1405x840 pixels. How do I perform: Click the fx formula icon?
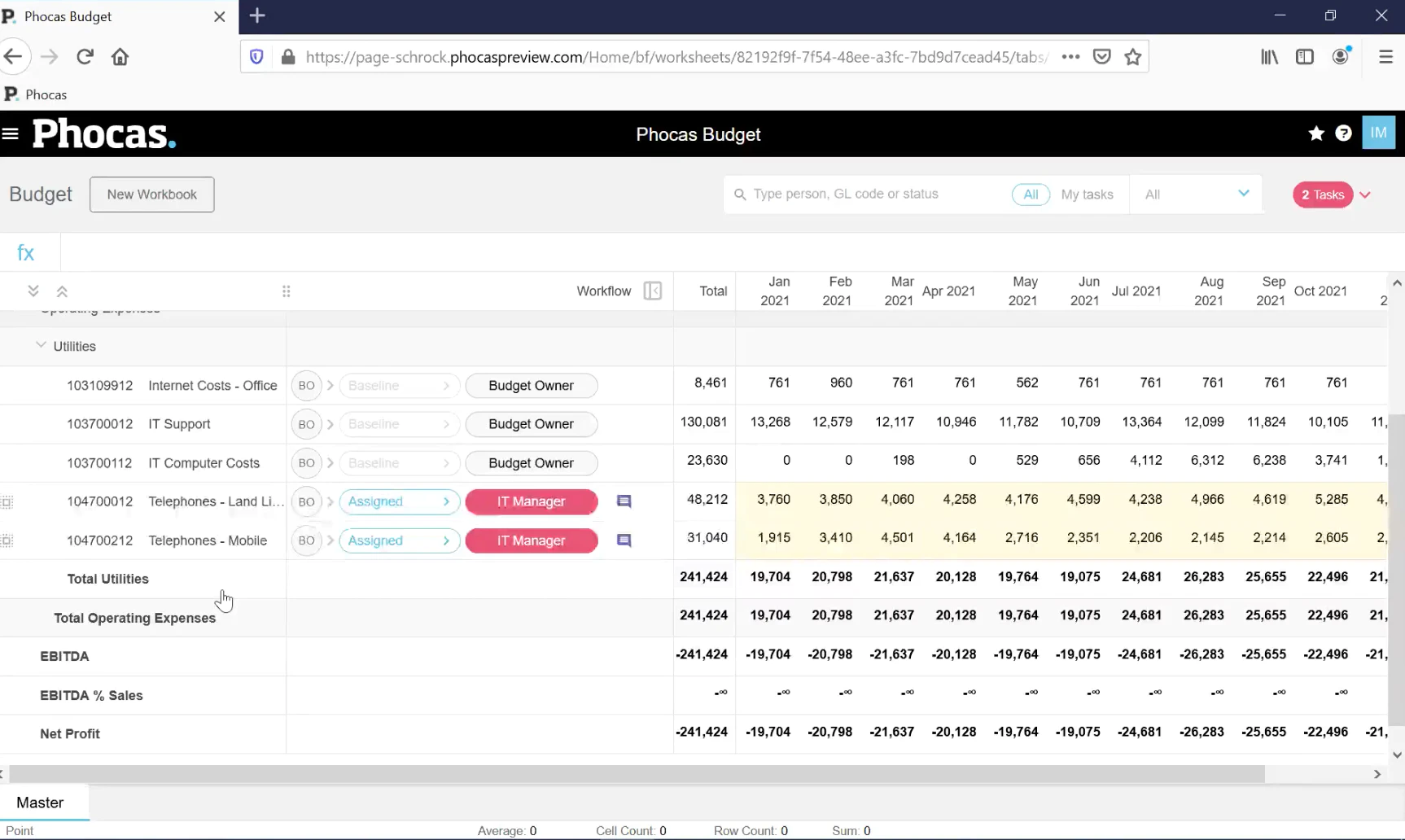(x=26, y=252)
